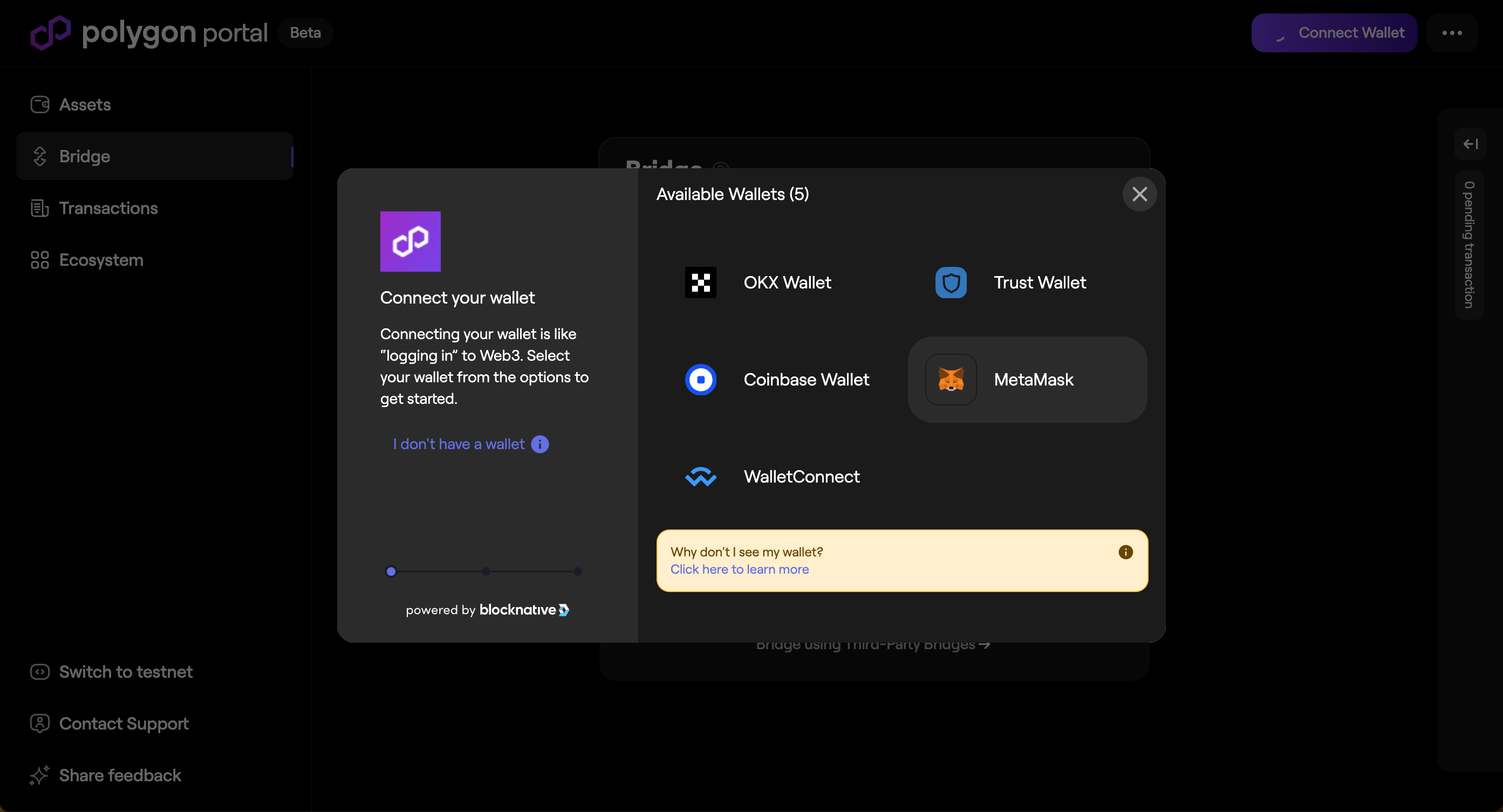Select the OKX Wallet icon

point(700,283)
